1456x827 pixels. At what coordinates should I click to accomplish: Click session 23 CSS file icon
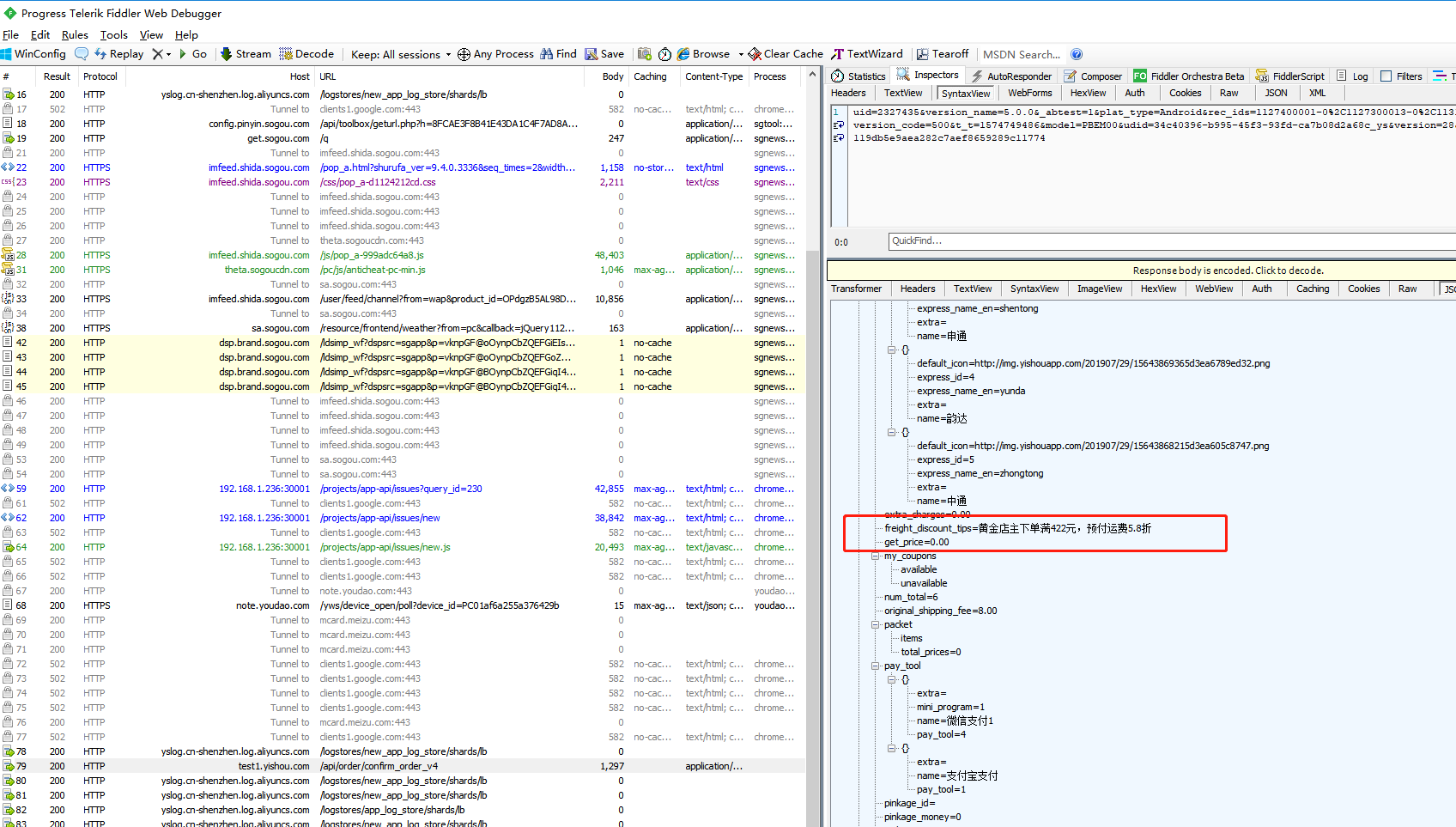click(8, 182)
